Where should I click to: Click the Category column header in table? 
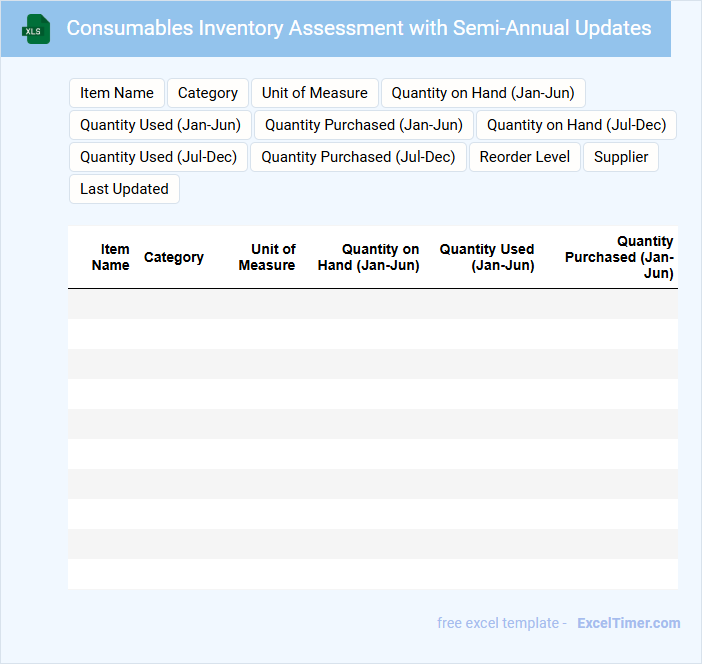point(174,257)
